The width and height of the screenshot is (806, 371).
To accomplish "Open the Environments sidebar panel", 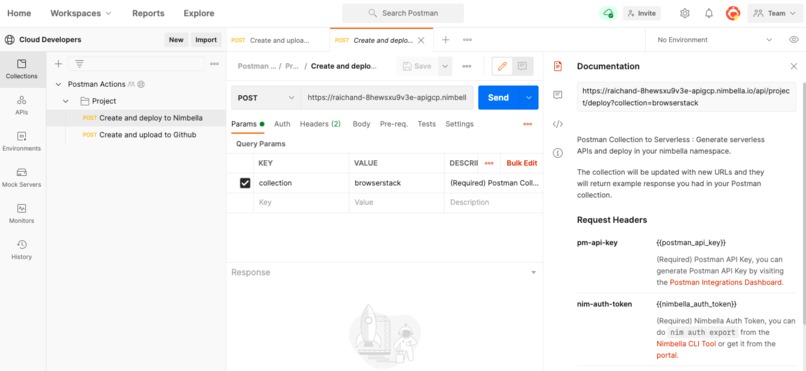I will [x=22, y=141].
